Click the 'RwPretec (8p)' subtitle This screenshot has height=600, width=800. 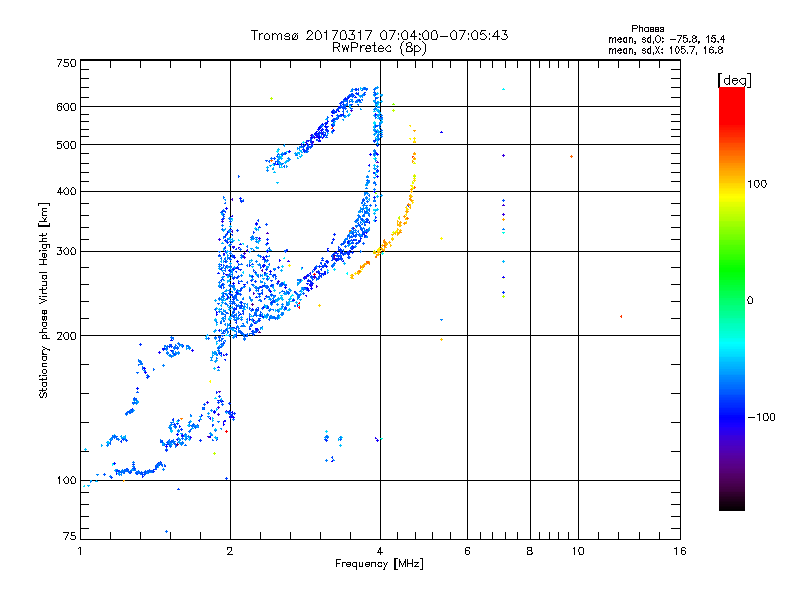coord(379,48)
